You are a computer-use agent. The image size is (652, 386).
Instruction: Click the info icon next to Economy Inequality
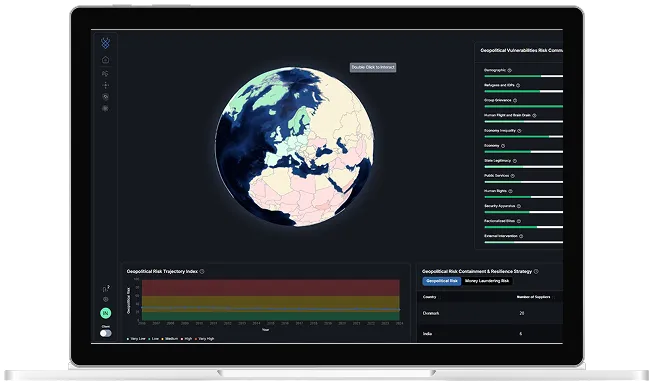519,131
